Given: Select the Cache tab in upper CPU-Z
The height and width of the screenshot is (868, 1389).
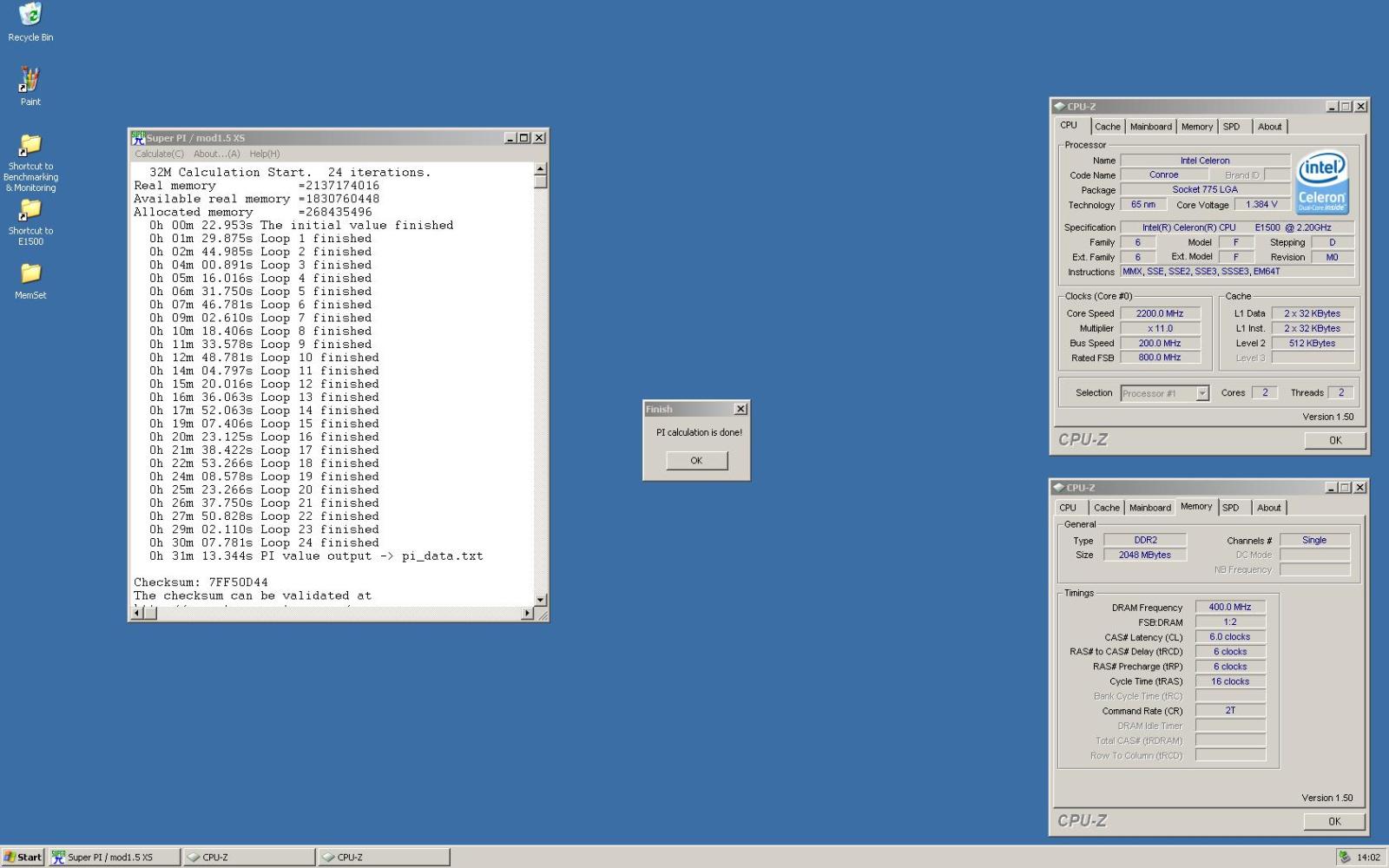Looking at the screenshot, I should pos(1107,127).
